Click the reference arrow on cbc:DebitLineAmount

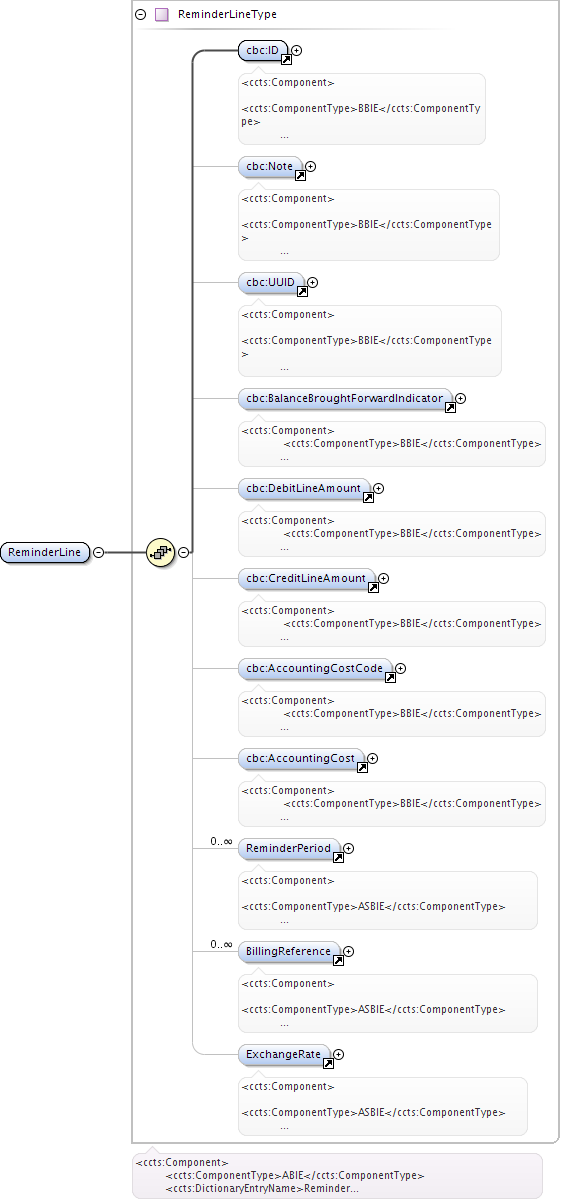(x=368, y=497)
